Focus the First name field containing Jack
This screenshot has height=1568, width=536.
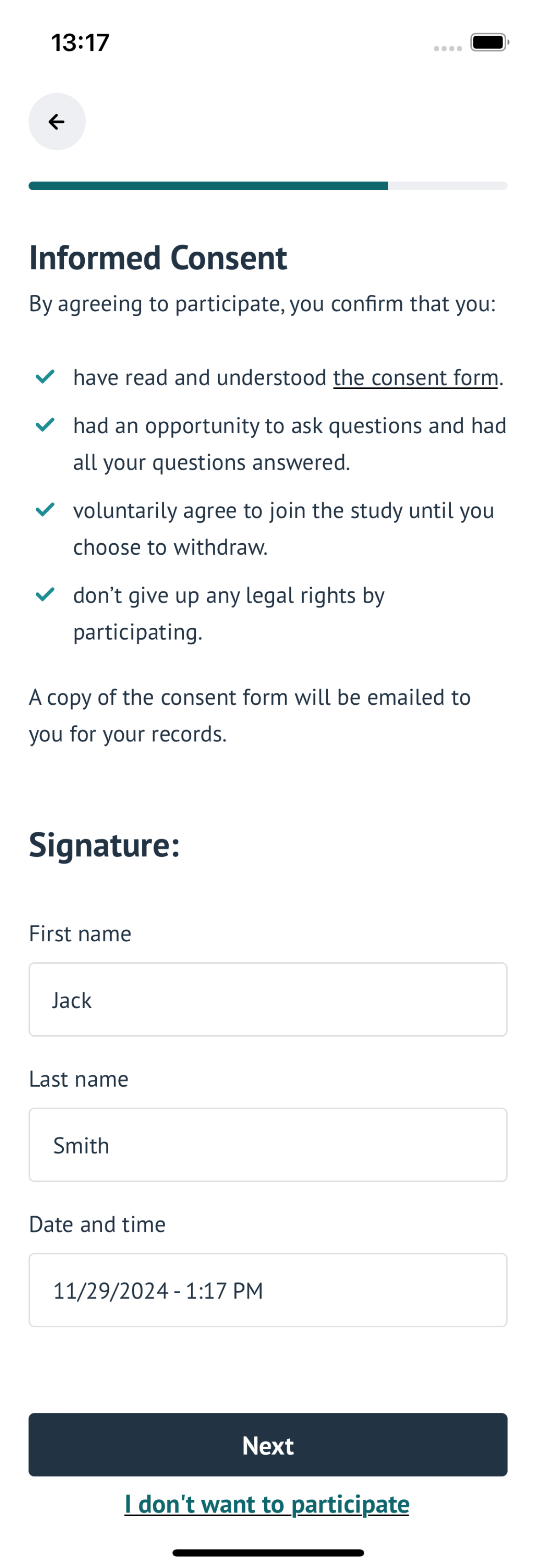pos(268,999)
